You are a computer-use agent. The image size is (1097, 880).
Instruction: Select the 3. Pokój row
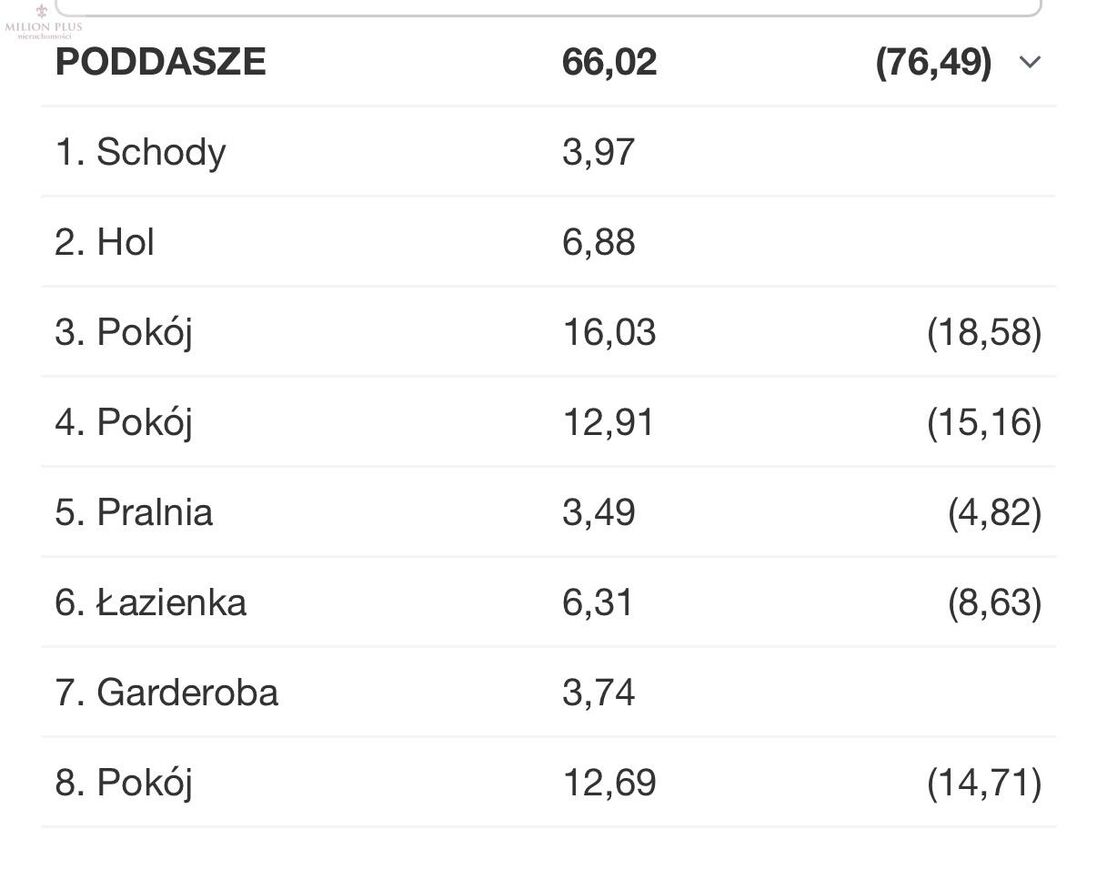pos(548,332)
